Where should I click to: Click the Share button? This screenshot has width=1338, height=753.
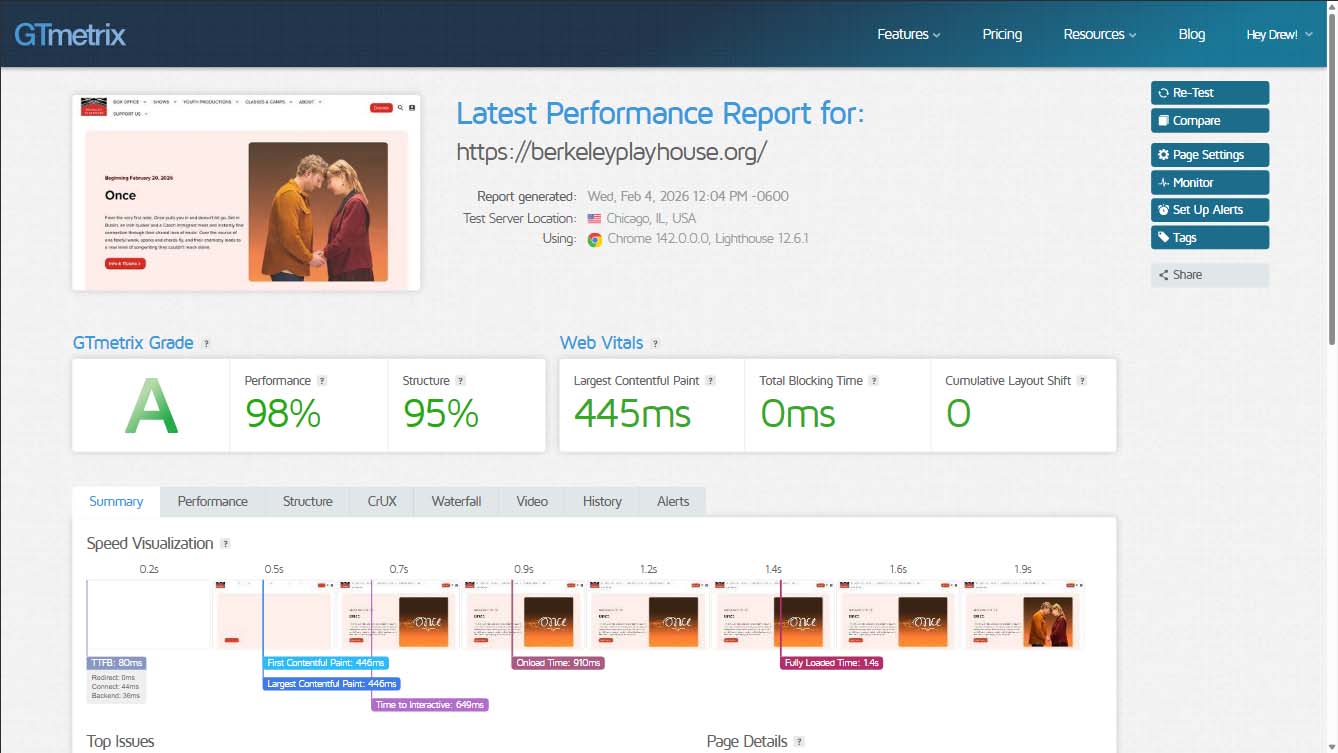coord(1209,275)
